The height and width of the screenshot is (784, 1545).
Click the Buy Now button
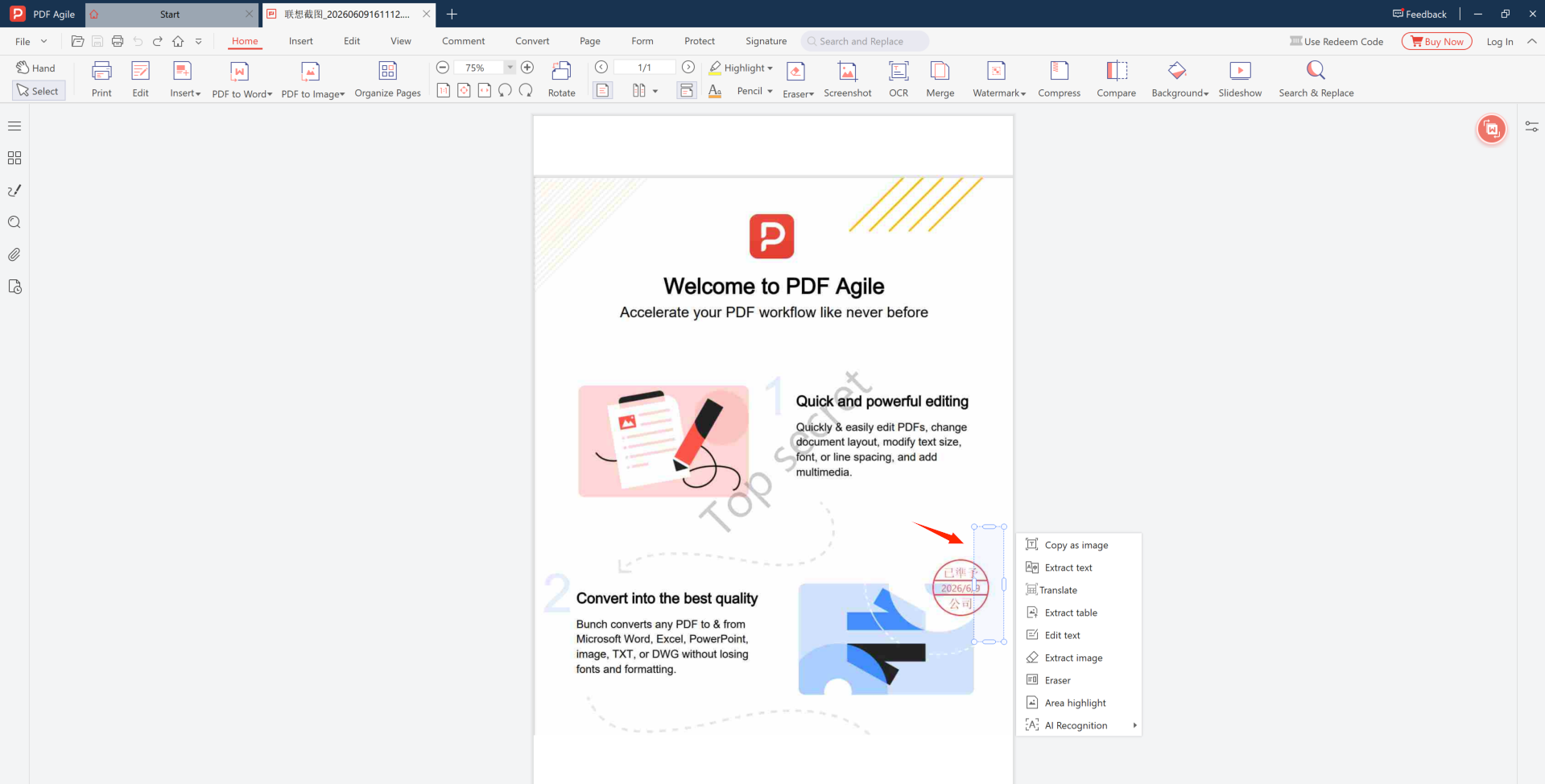tap(1436, 41)
